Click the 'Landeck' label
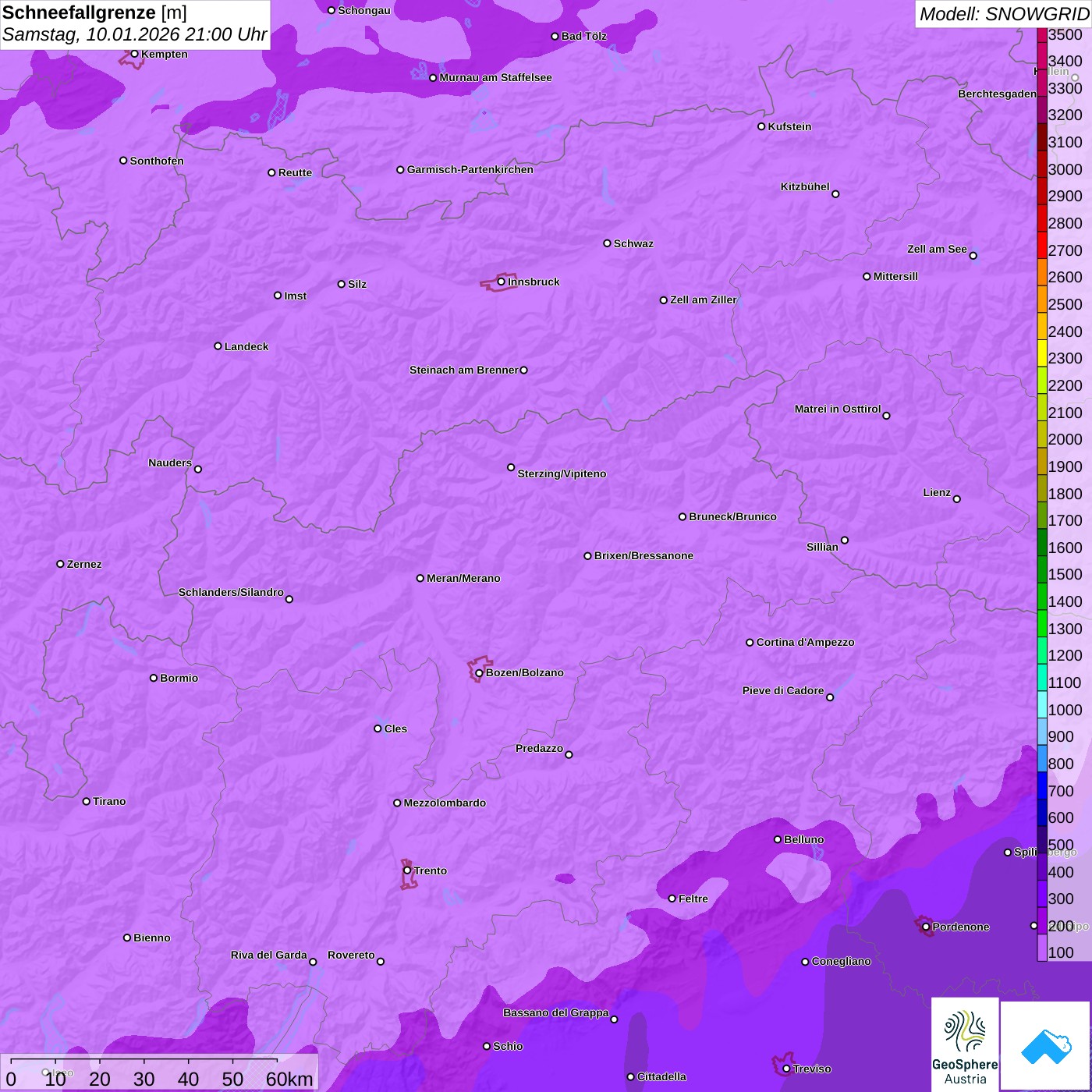1092x1092 pixels. (x=246, y=346)
